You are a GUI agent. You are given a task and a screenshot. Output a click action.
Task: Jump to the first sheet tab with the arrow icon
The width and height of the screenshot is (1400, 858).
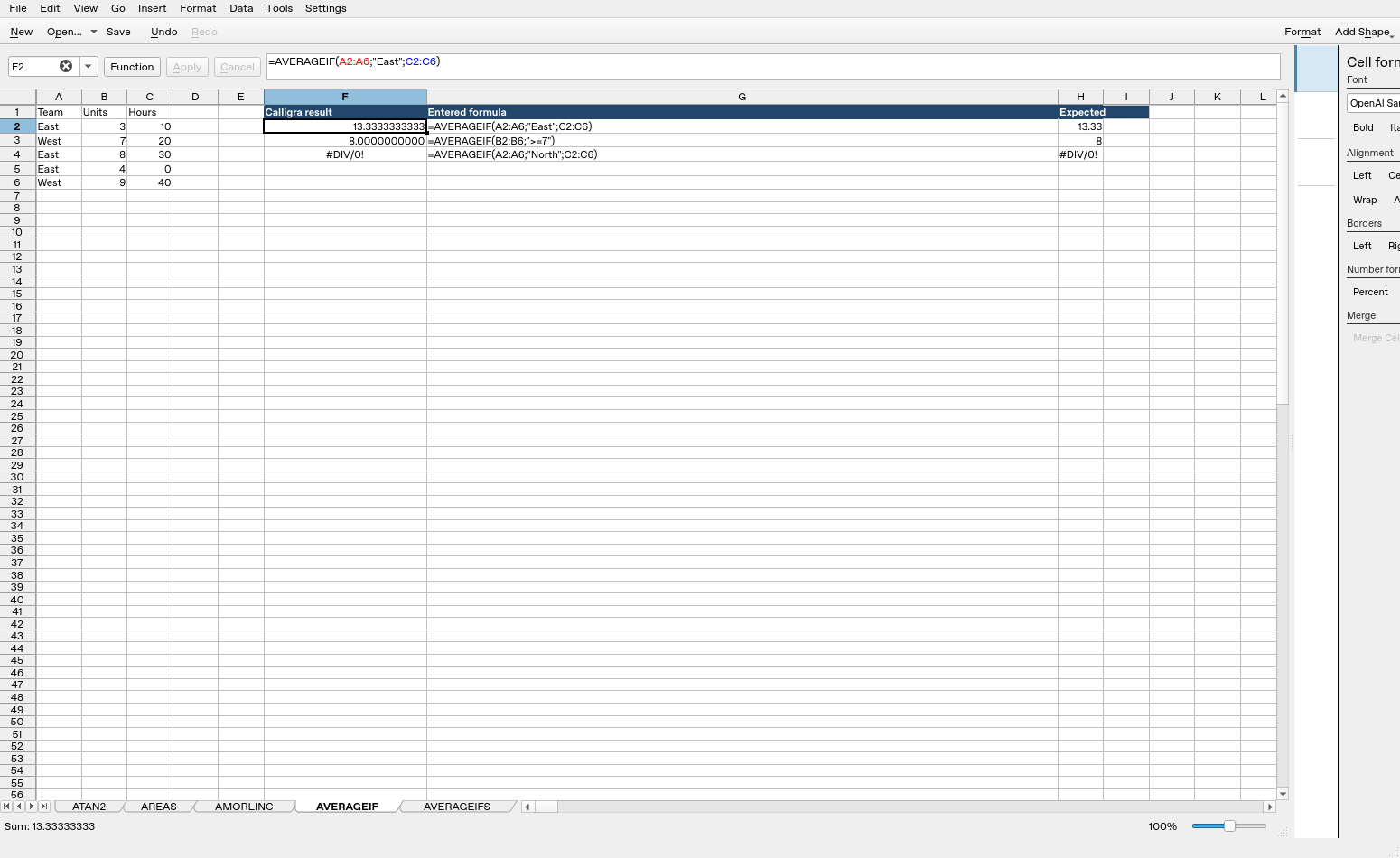(x=6, y=807)
